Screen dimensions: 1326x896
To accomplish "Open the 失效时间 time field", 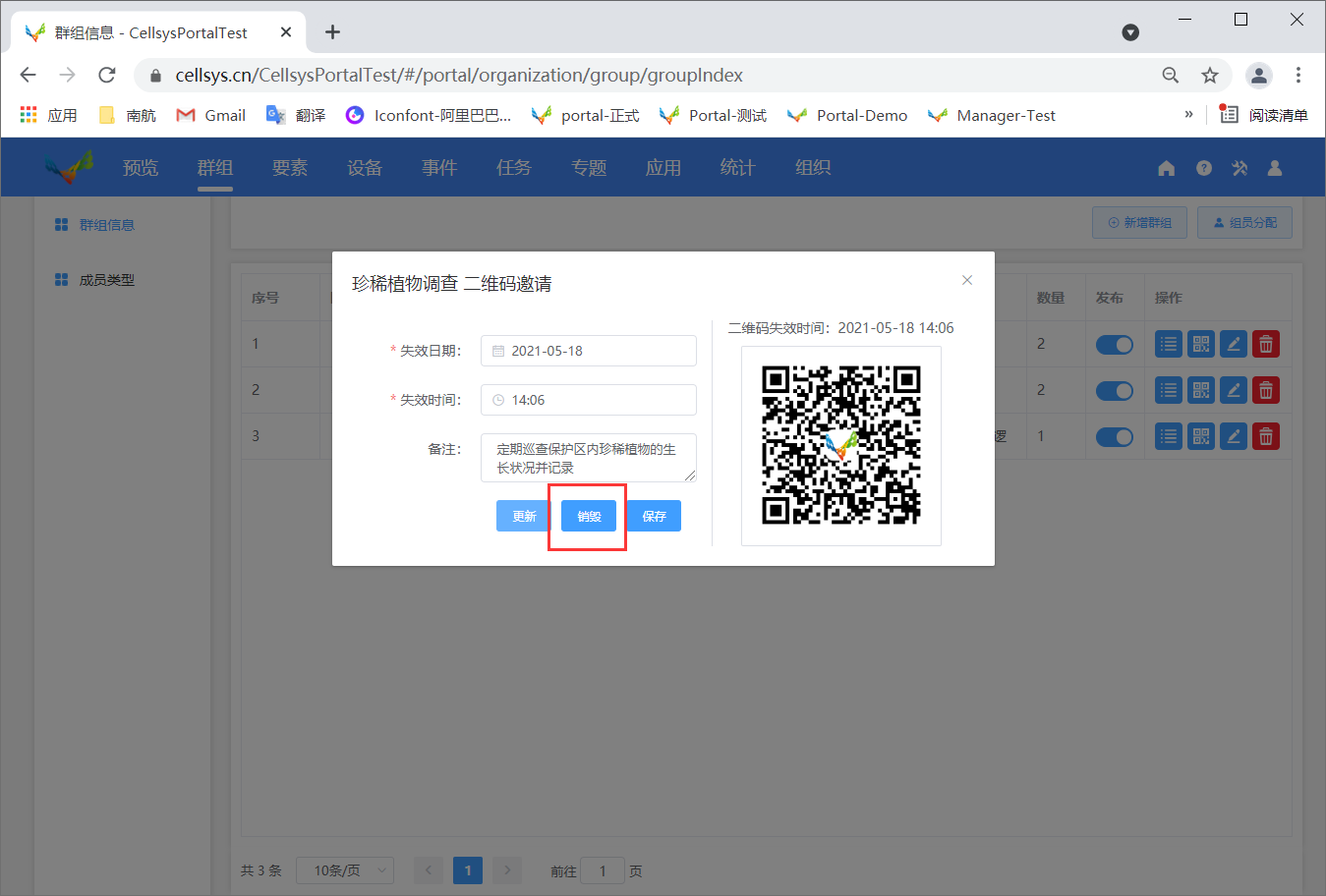I will 589,400.
